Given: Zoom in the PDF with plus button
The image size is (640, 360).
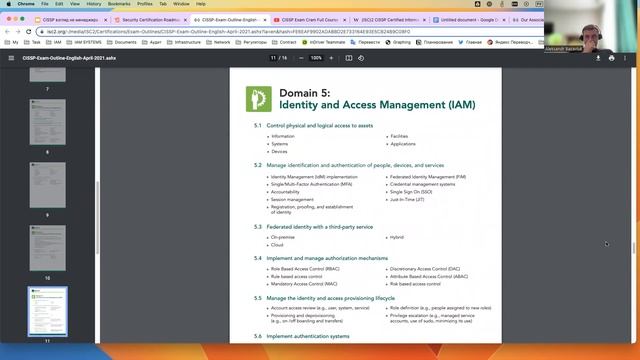Looking at the screenshot, I should click(x=331, y=58).
